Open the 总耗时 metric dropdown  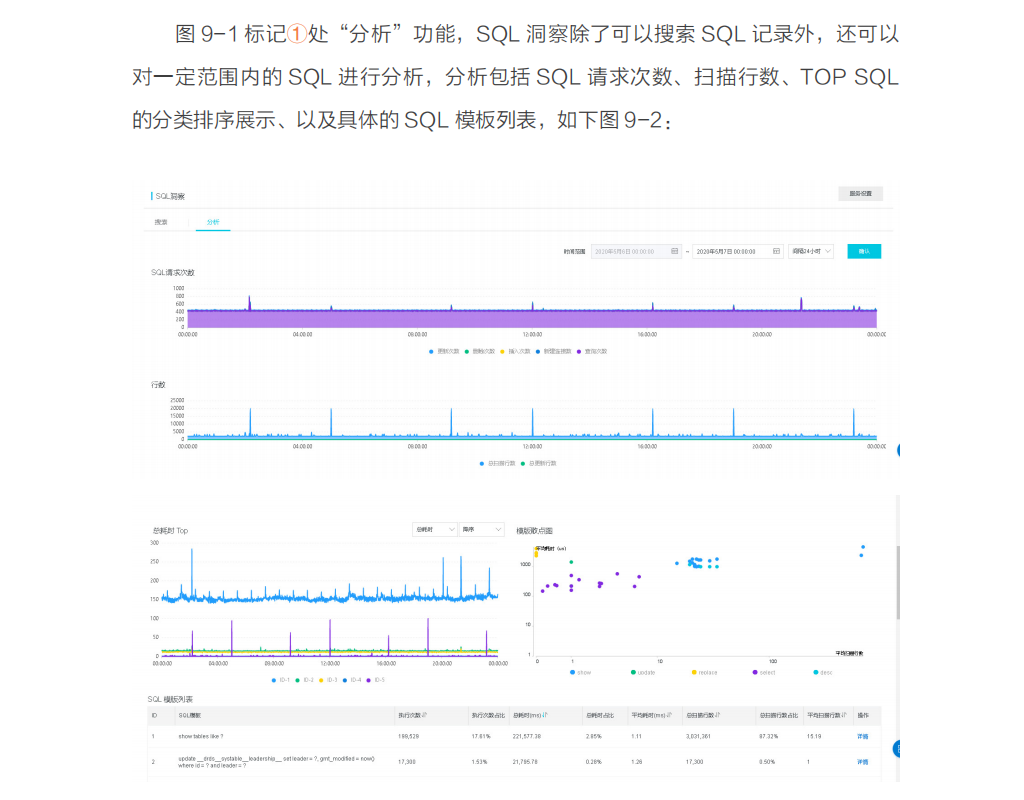(x=434, y=530)
